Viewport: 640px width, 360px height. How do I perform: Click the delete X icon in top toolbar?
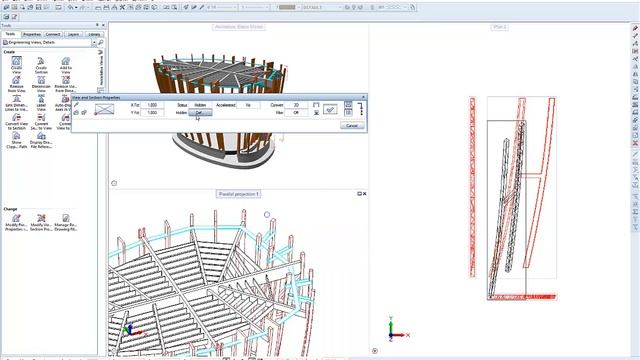pyautogui.click(x=122, y=7)
